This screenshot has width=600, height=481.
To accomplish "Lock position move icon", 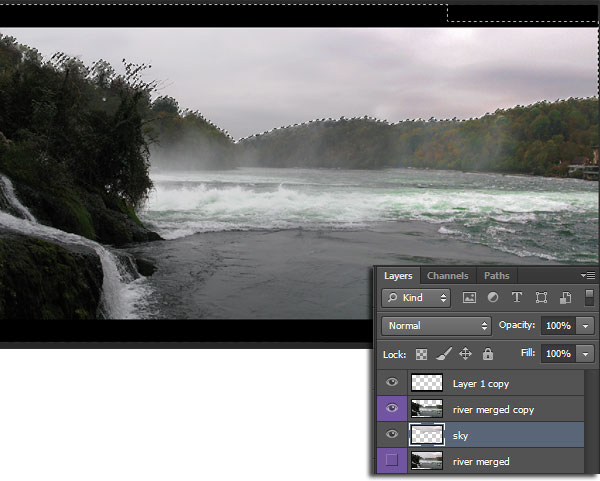I will pyautogui.click(x=465, y=354).
